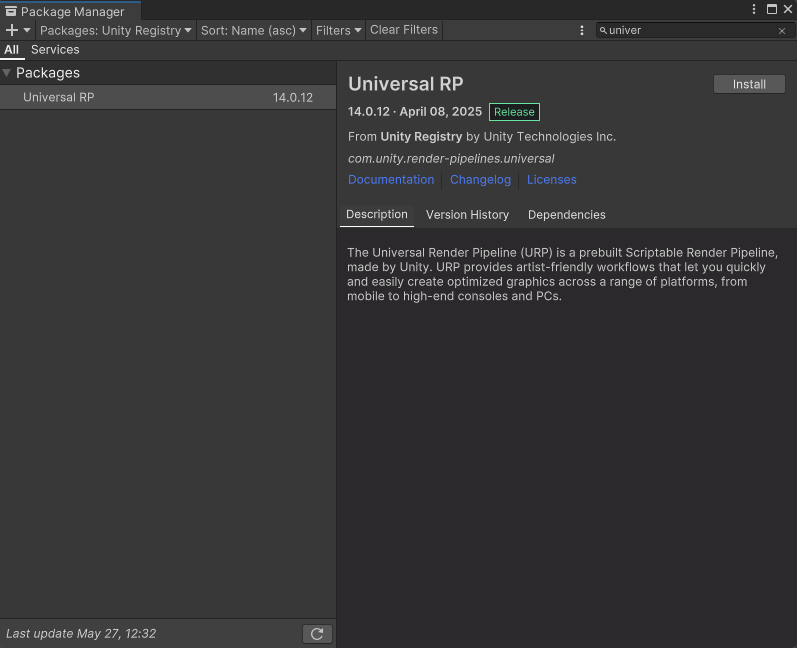Select the Package Manager window tab

point(70,11)
